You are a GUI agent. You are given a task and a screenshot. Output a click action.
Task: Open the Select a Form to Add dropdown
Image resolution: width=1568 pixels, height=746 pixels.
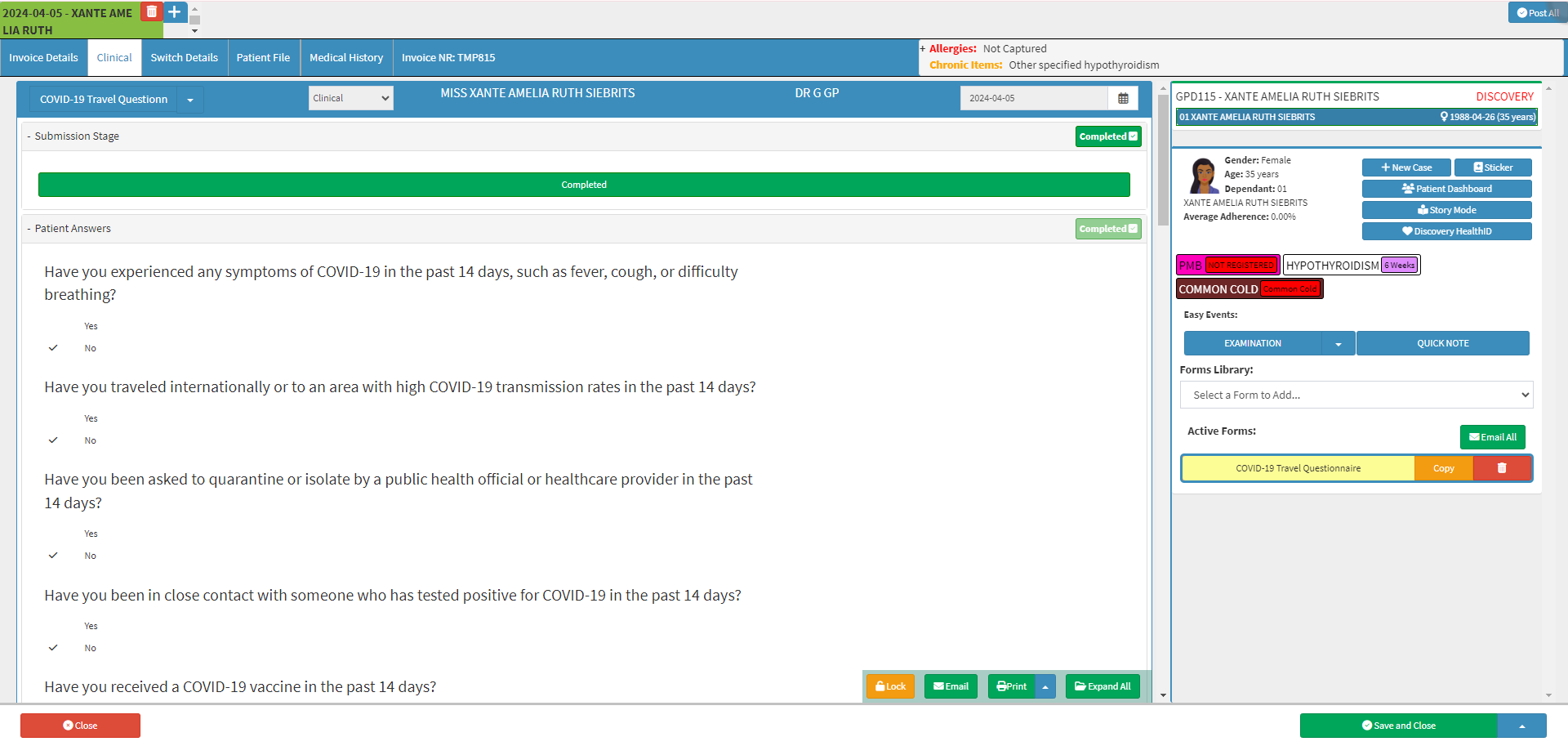coord(1356,395)
